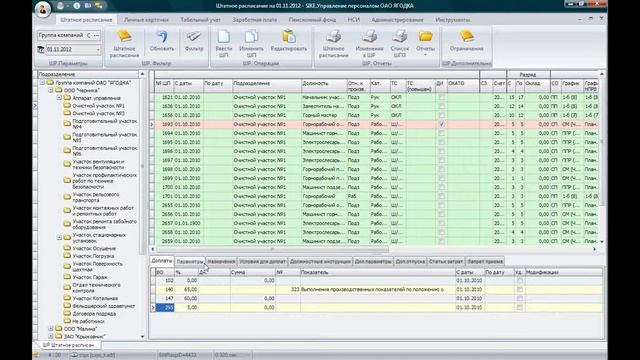
Task: Print Штатное расписание report via printer icon
Action: coord(333,36)
